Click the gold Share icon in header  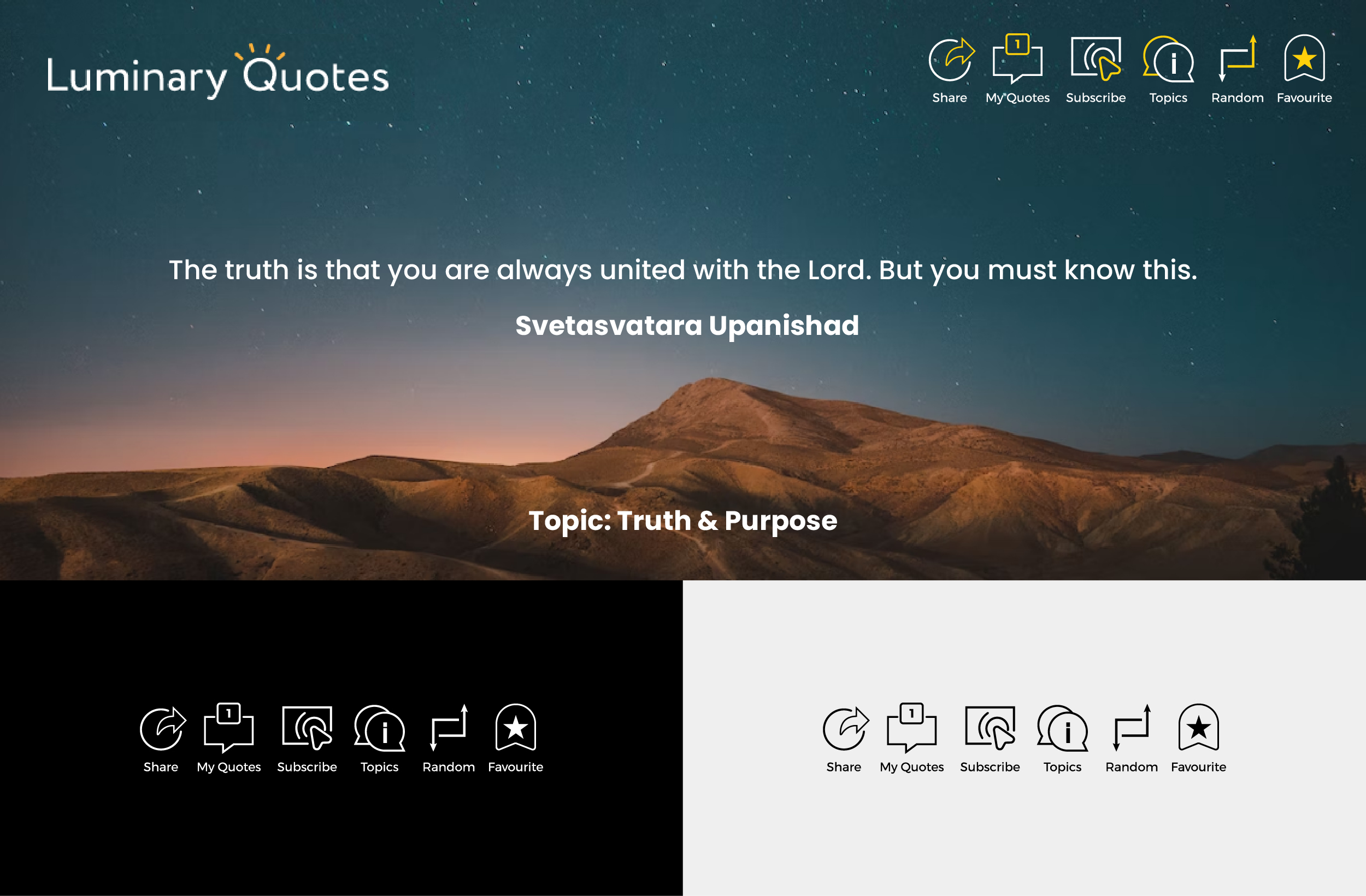point(950,60)
